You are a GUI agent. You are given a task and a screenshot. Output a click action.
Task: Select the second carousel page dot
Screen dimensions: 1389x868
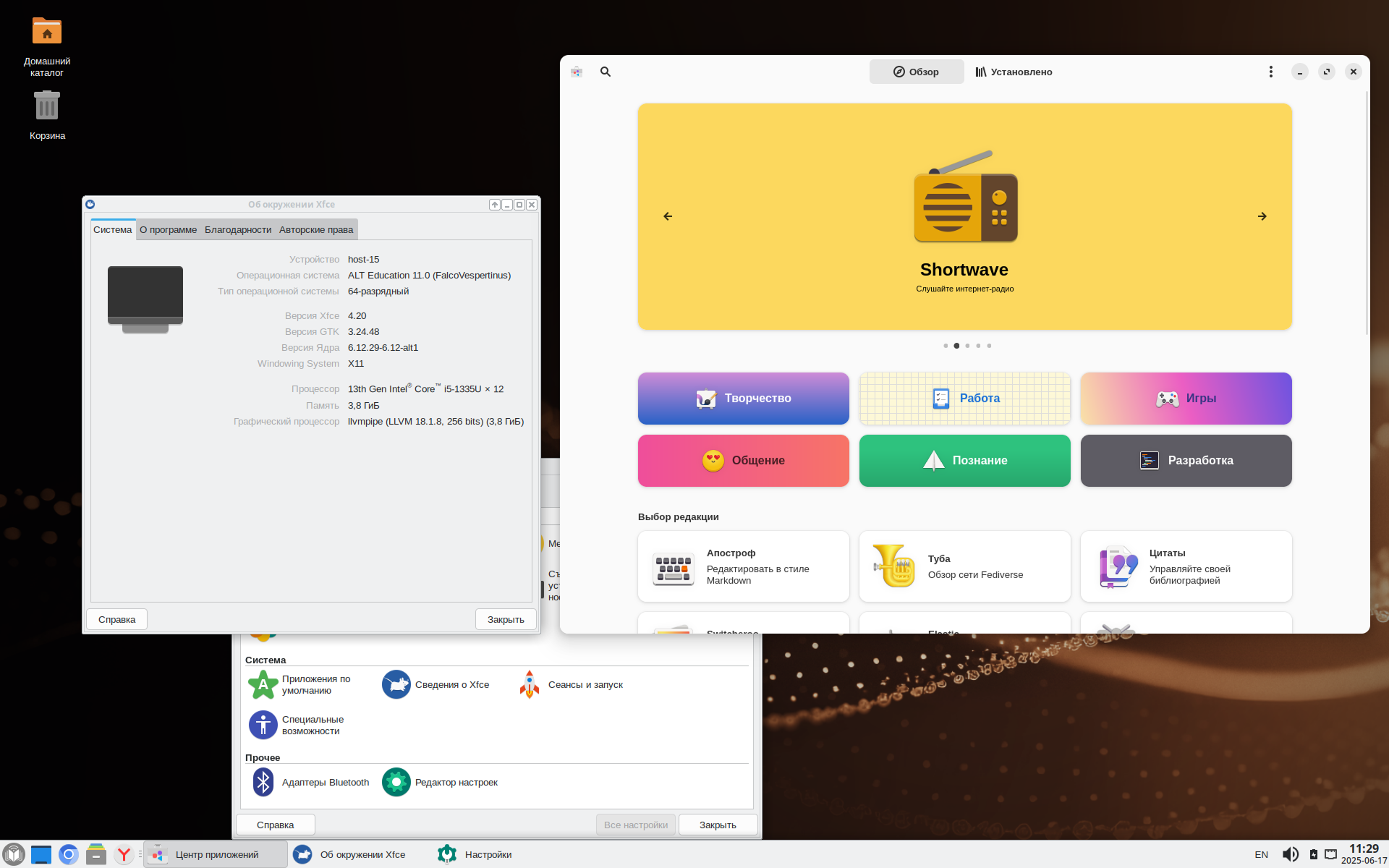pos(956,346)
